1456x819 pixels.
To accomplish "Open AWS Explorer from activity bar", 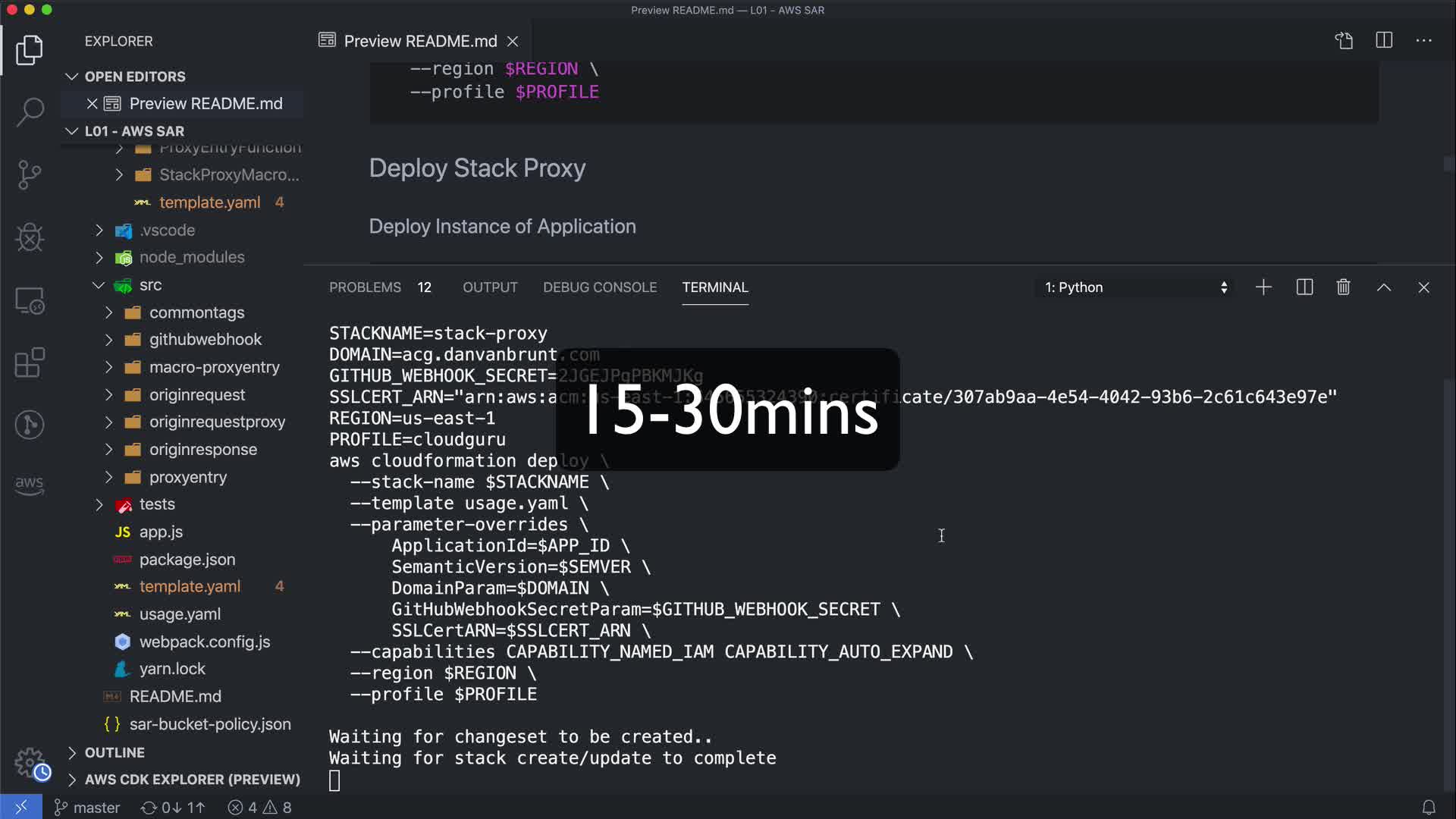I will (x=30, y=485).
